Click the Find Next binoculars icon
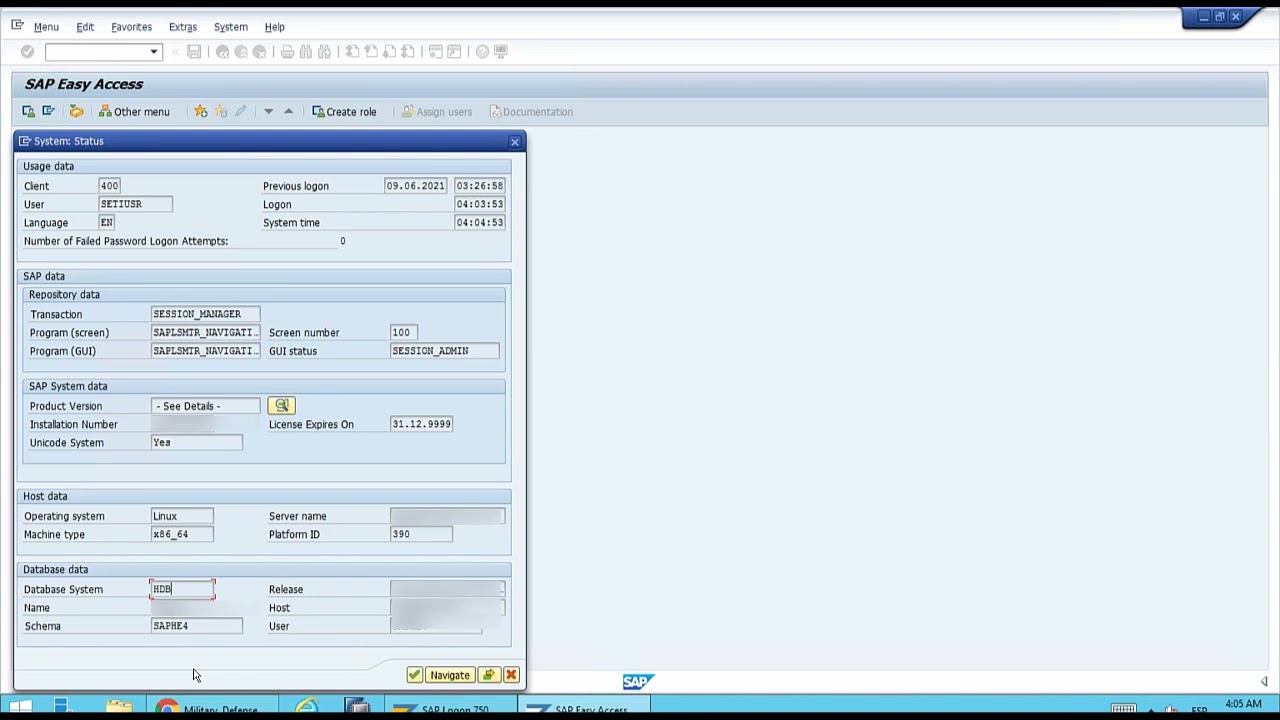This screenshot has height=720, width=1280. click(324, 51)
